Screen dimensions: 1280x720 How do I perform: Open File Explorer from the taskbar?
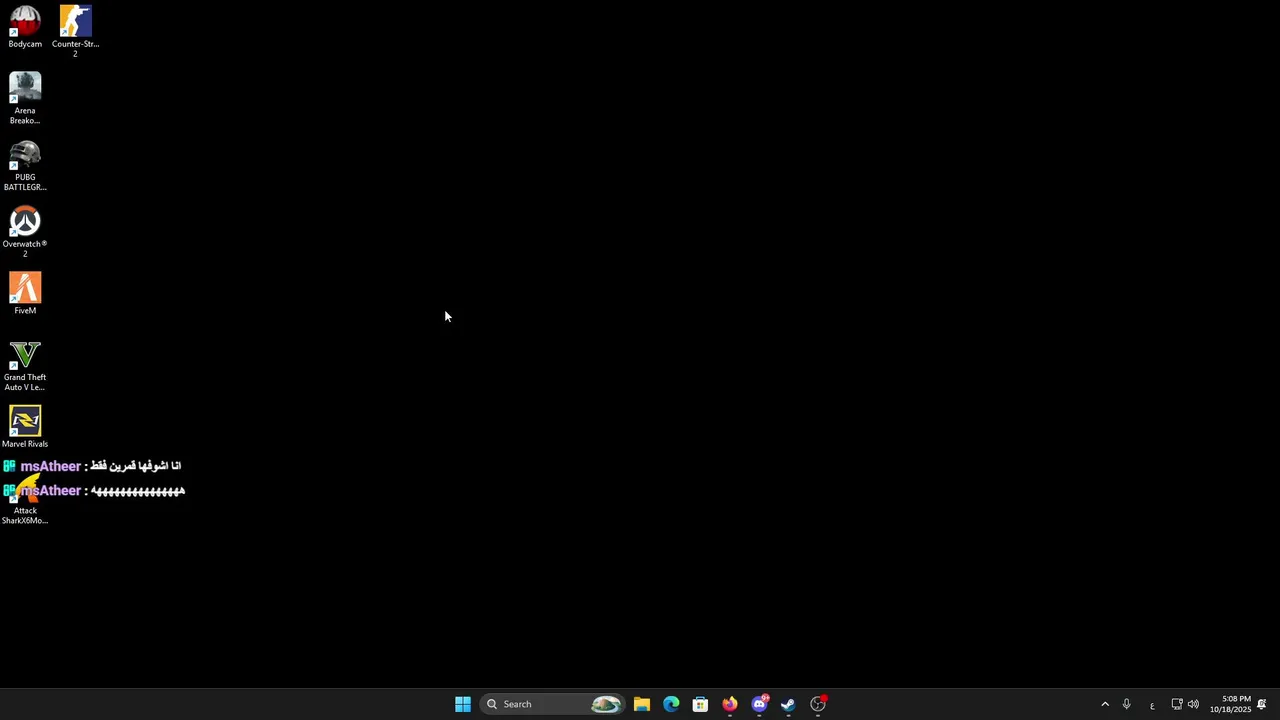[642, 704]
